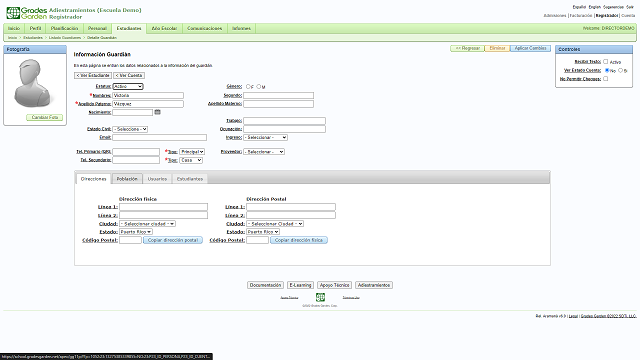The image size is (640, 360).
Task: Click the Salir logout link
Action: click(x=630, y=7)
